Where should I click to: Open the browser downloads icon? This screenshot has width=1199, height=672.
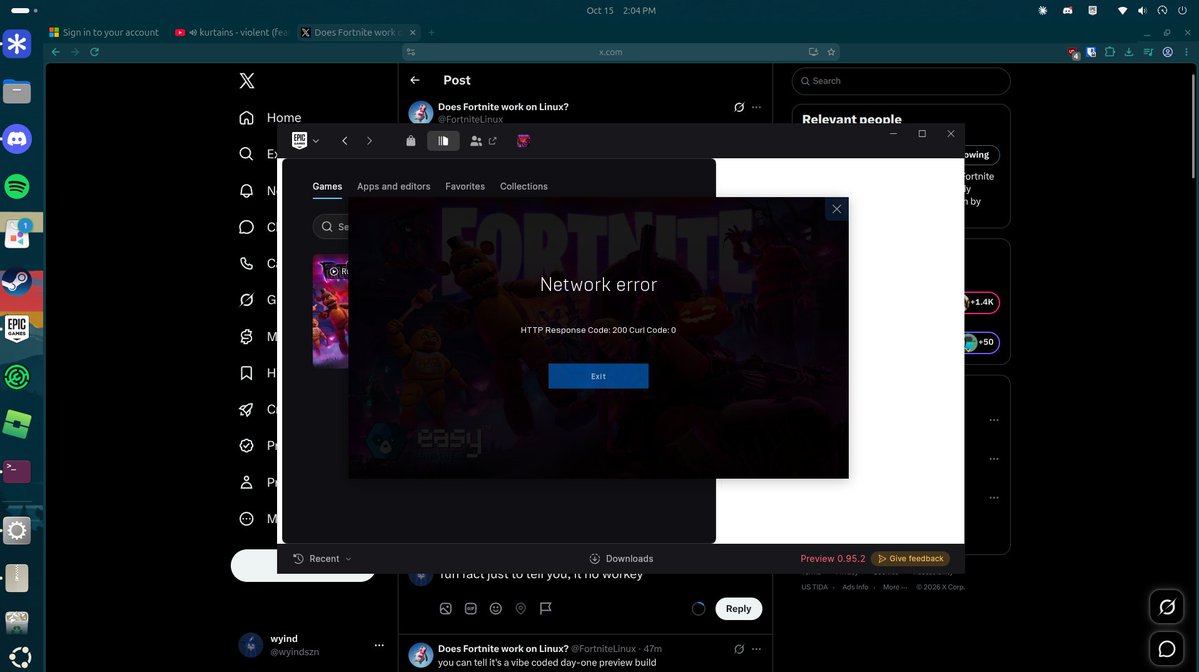click(1129, 52)
